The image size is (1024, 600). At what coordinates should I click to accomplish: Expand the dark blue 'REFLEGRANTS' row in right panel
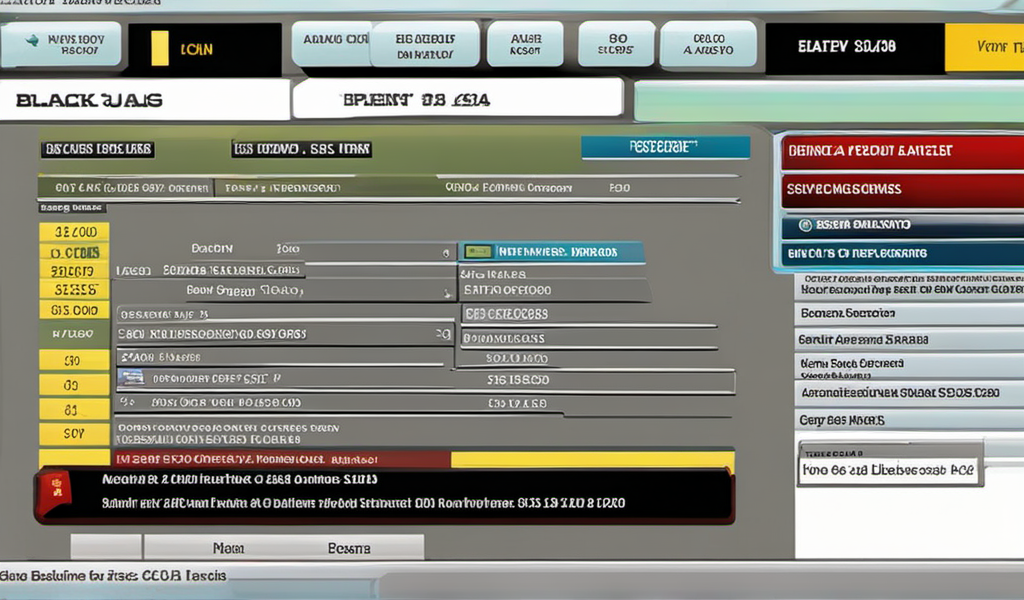[x=900, y=254]
